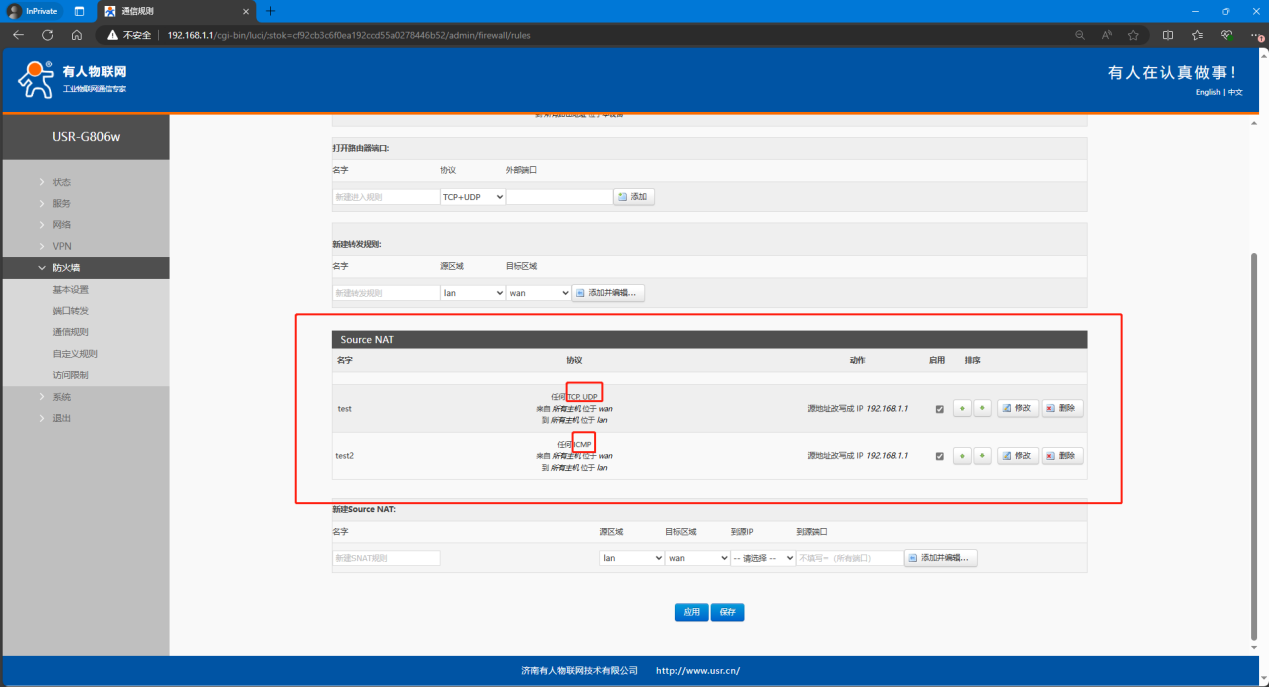1269x687 pixels.
Task: Uncheck the enable box for test2
Action: click(x=939, y=457)
